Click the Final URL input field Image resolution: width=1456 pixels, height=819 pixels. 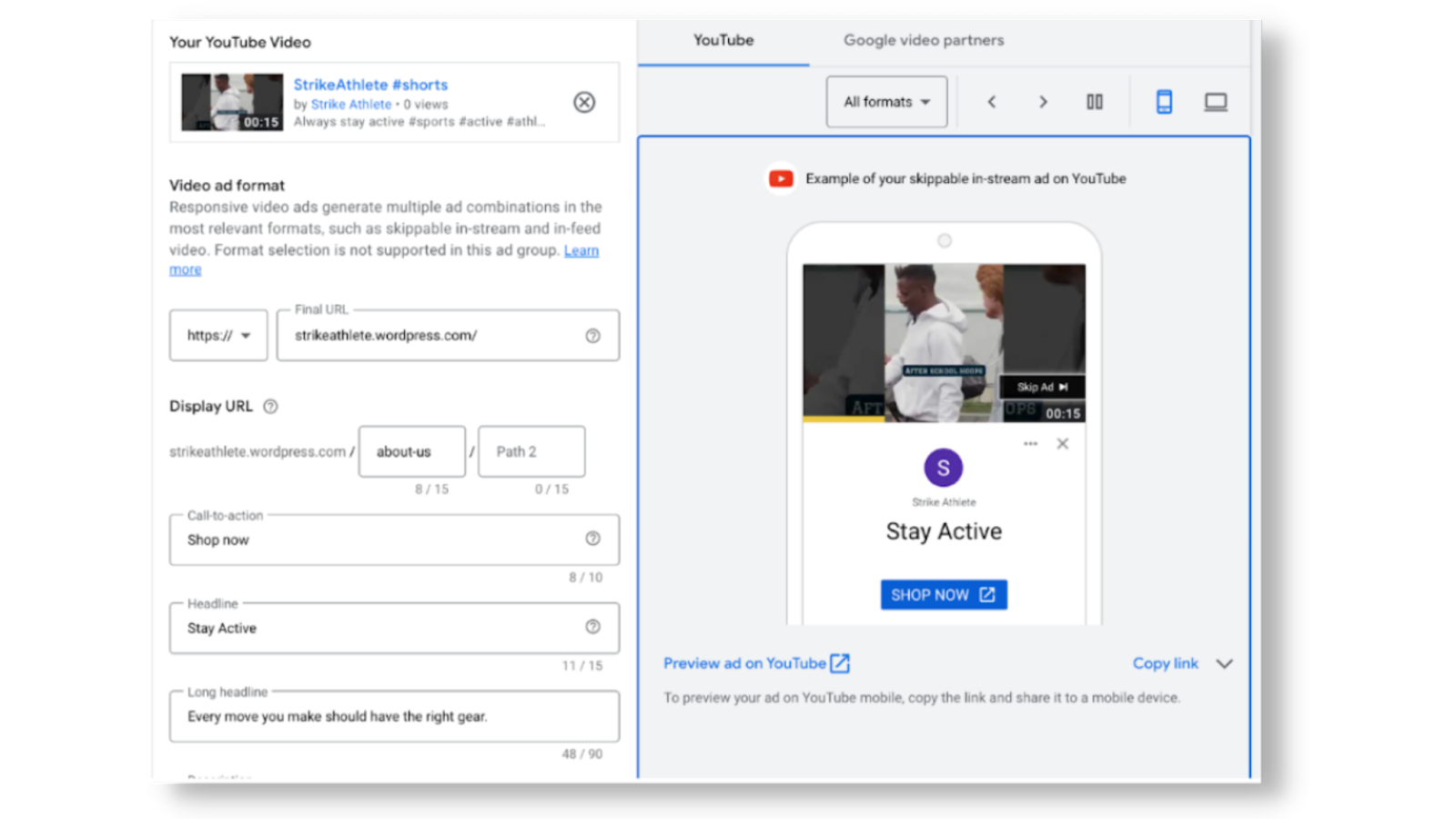coord(448,335)
